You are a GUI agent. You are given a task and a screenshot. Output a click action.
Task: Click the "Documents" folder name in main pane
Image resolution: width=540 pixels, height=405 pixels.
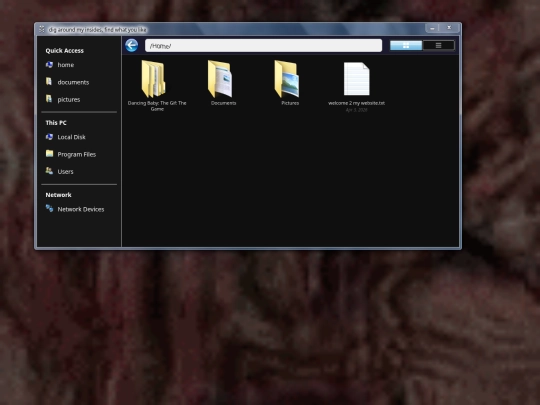[x=224, y=103]
